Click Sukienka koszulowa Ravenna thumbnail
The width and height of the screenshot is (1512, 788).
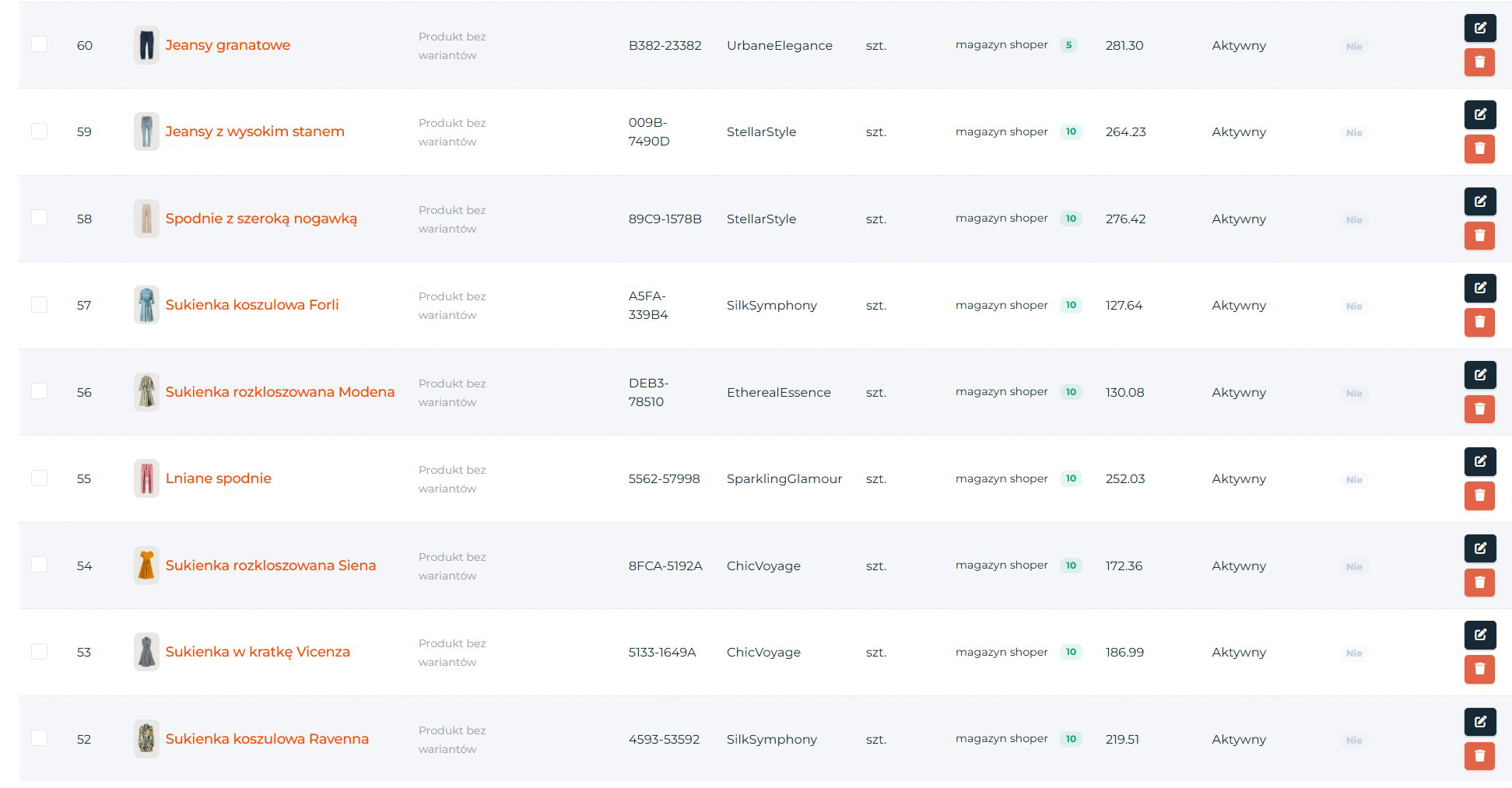pos(146,739)
